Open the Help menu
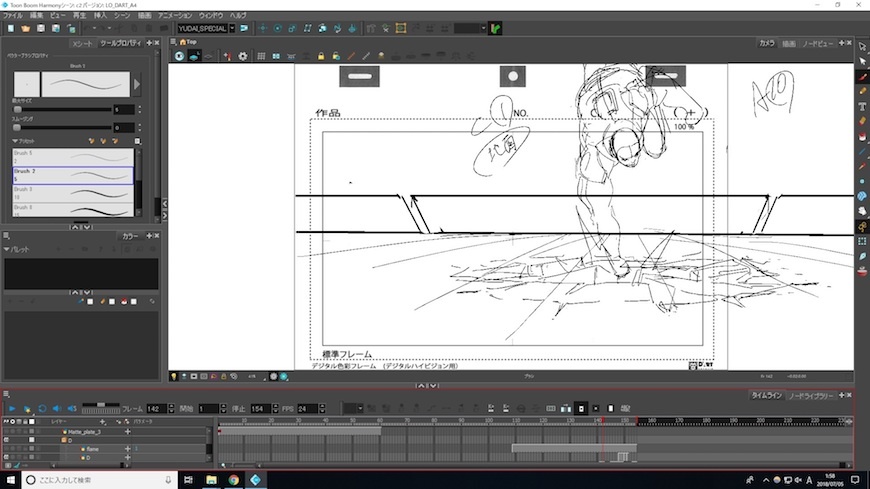This screenshot has height=489, width=870. pos(238,16)
